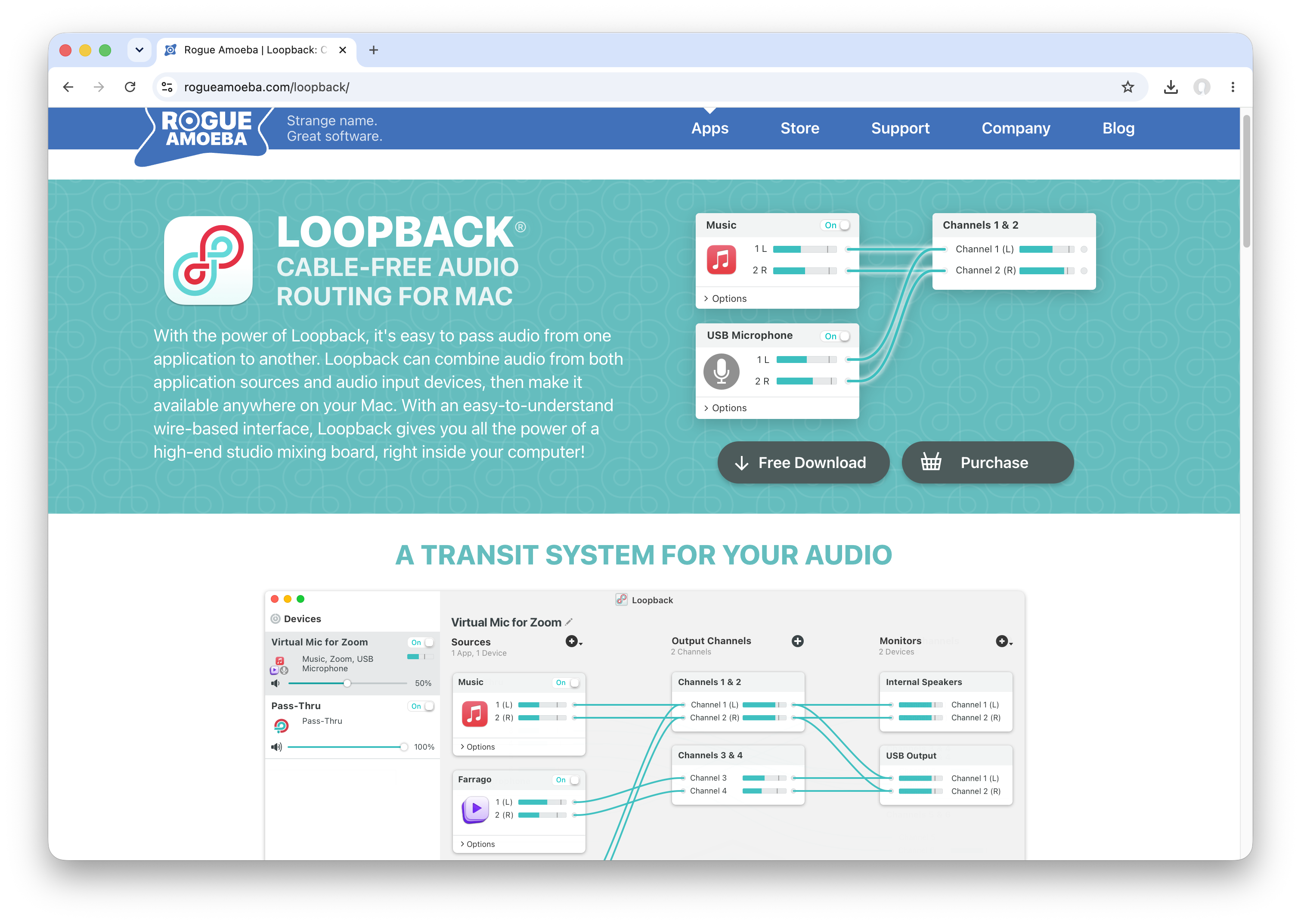1301x924 pixels.
Task: Click the app icons cluster under Virtual Mic for Zoom
Action: pyautogui.click(x=279, y=666)
